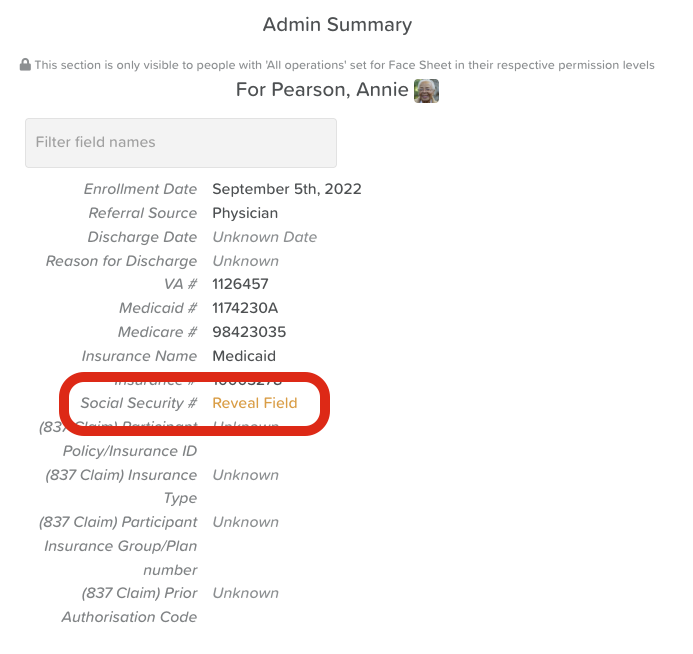The width and height of the screenshot is (693, 654).
Task: Click the Unknown Date discharge value
Action: [265, 237]
